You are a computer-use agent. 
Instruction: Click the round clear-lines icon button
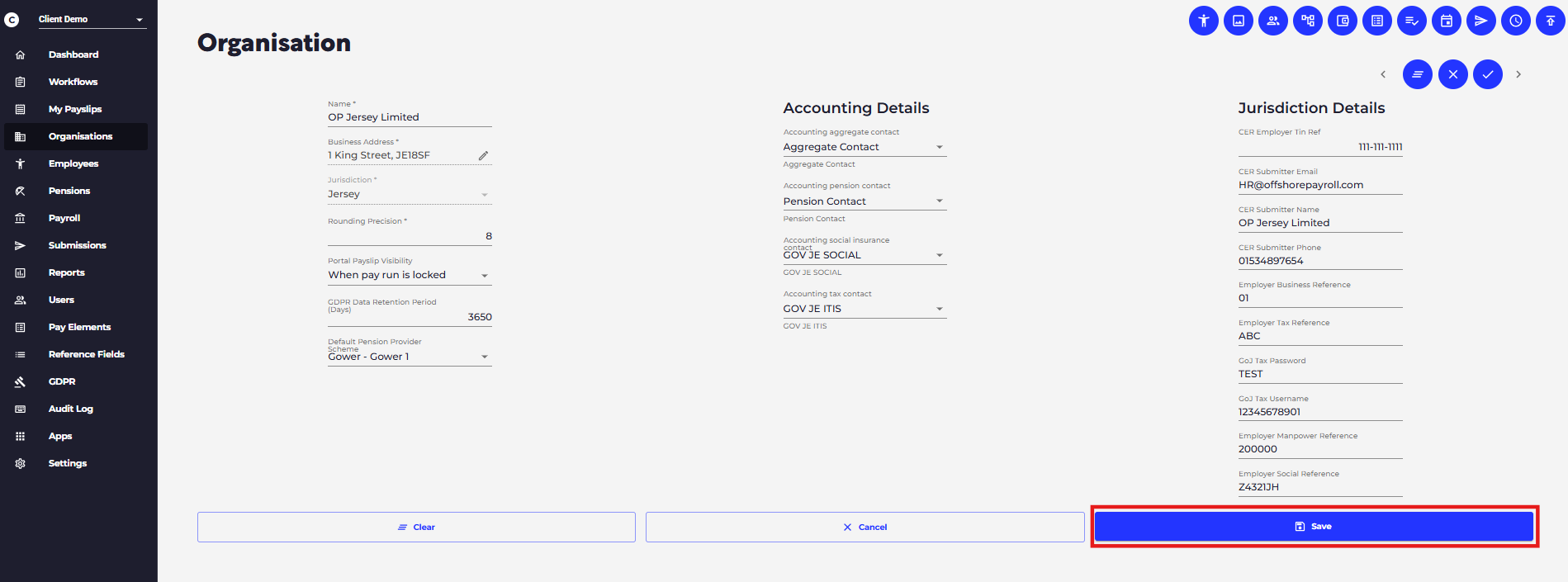(1418, 74)
